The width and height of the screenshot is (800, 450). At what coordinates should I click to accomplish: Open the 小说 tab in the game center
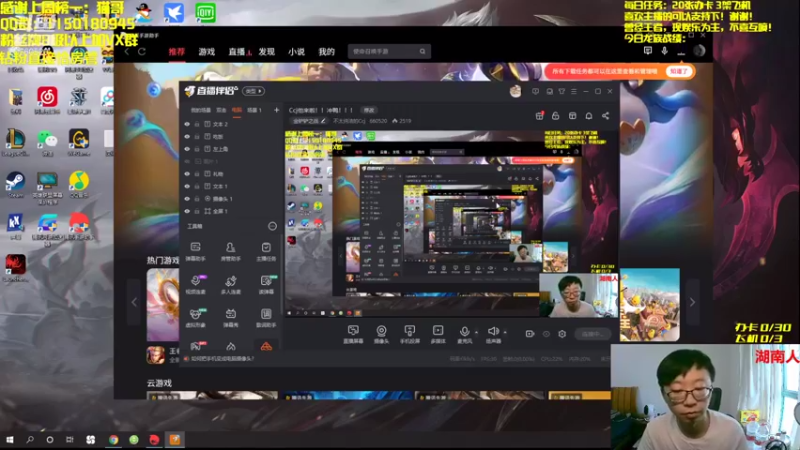296,52
